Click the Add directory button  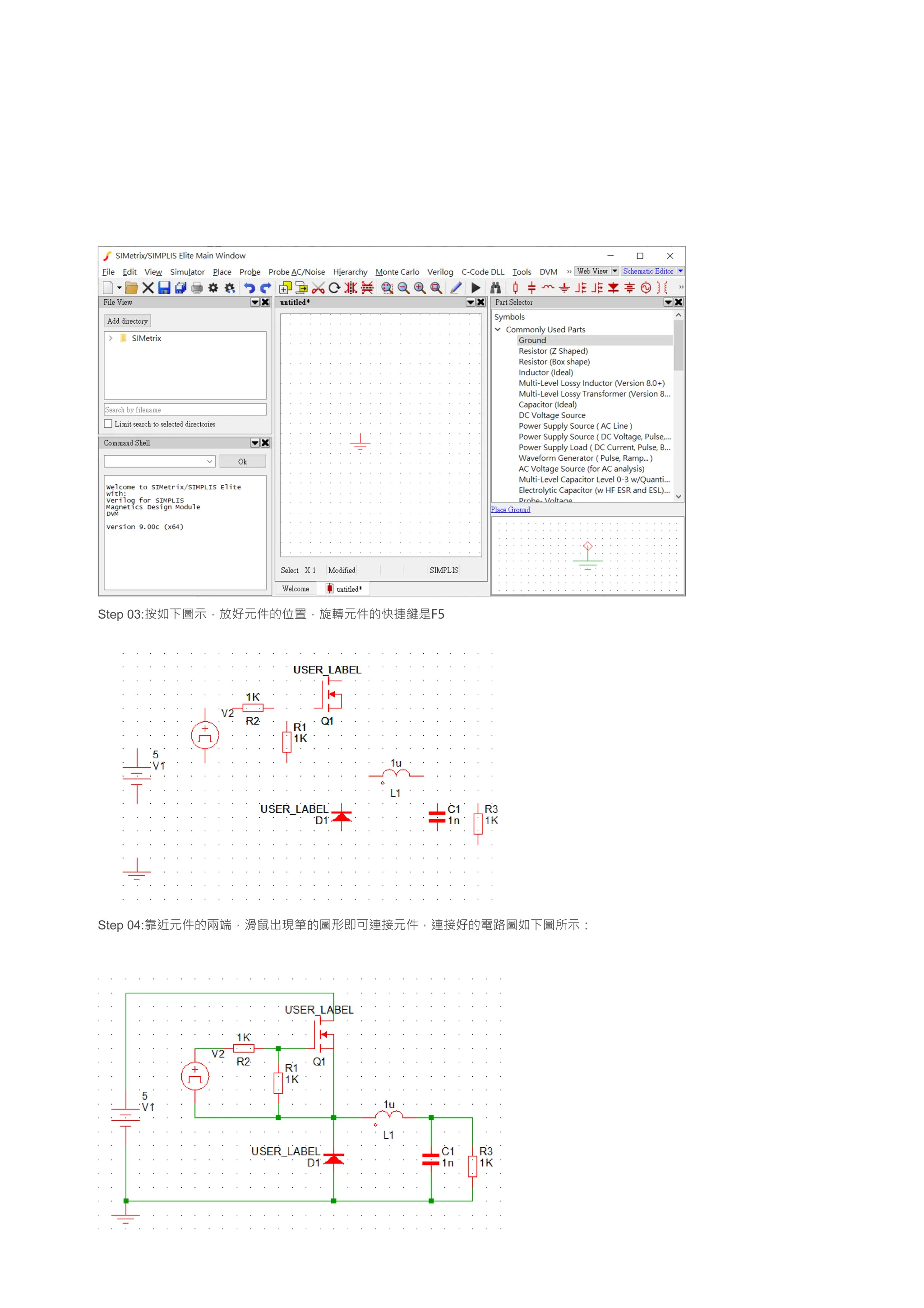click(x=128, y=321)
